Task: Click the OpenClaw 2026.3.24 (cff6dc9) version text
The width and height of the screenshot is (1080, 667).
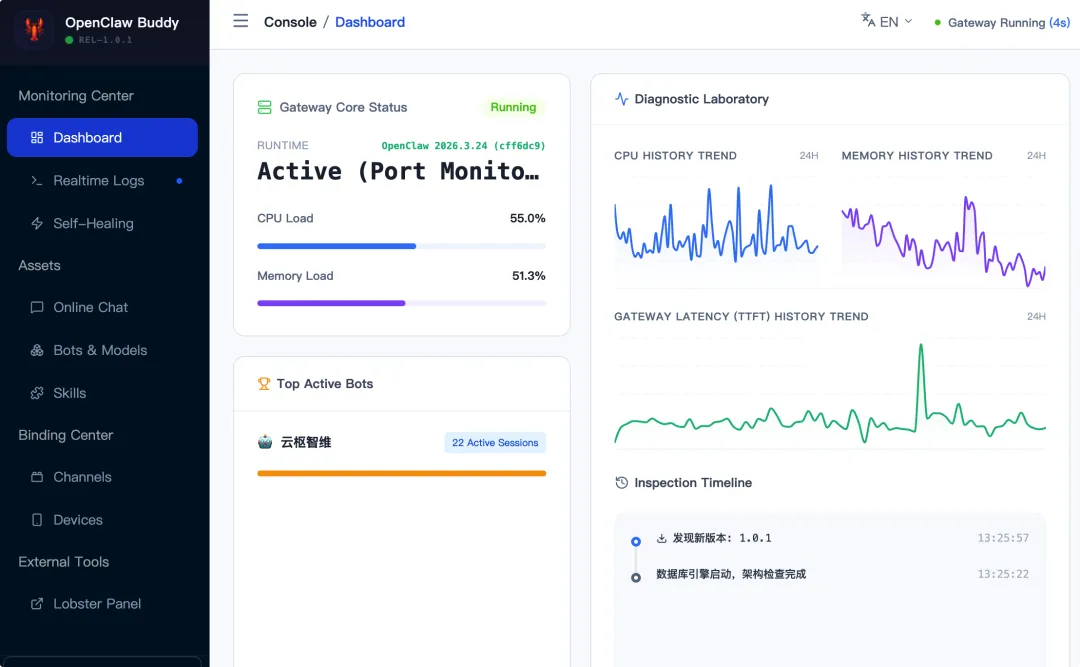Action: click(x=464, y=145)
